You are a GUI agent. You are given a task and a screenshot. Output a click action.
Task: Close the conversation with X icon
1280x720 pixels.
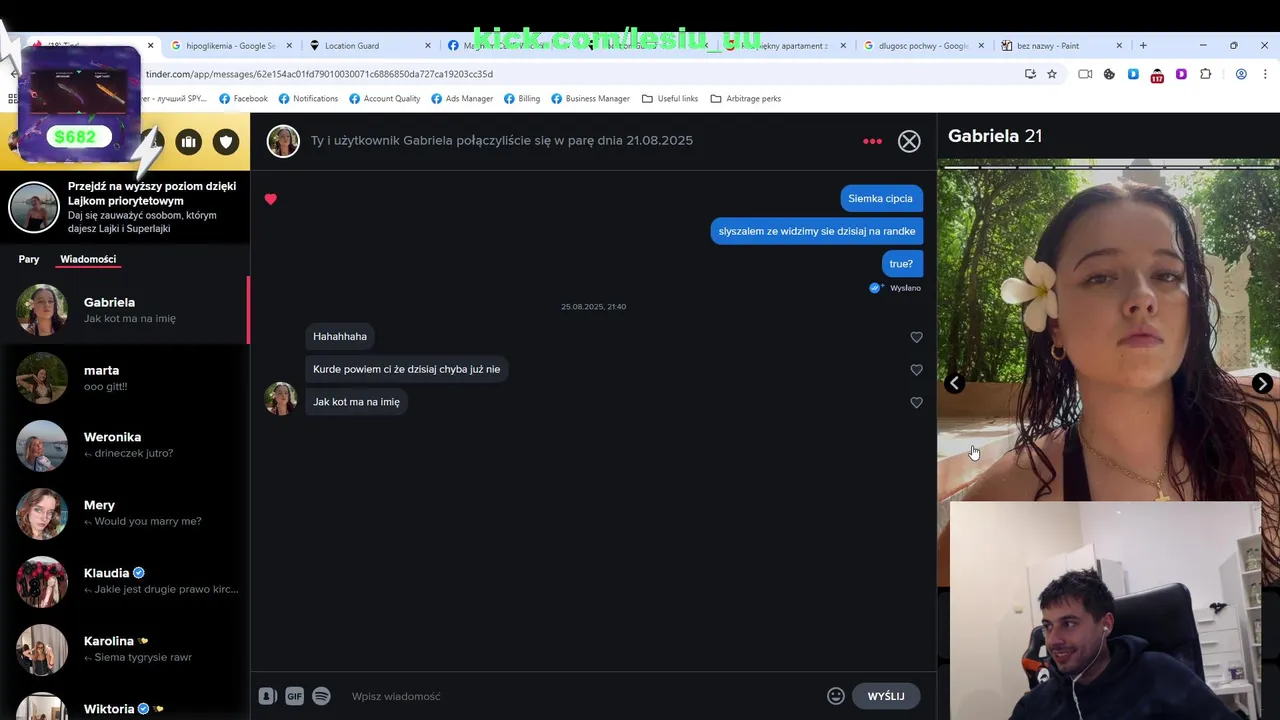[x=909, y=141]
